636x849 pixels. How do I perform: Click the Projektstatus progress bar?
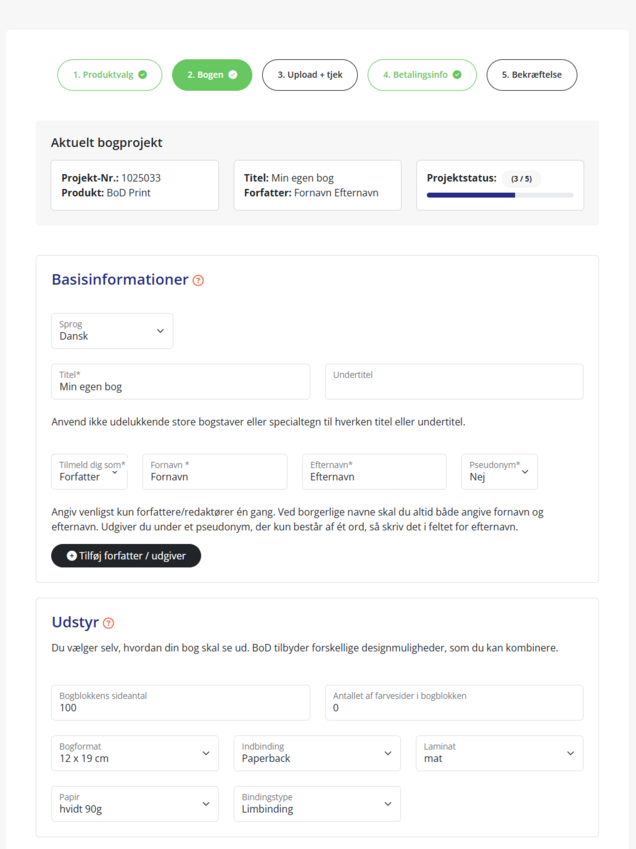(x=499, y=195)
